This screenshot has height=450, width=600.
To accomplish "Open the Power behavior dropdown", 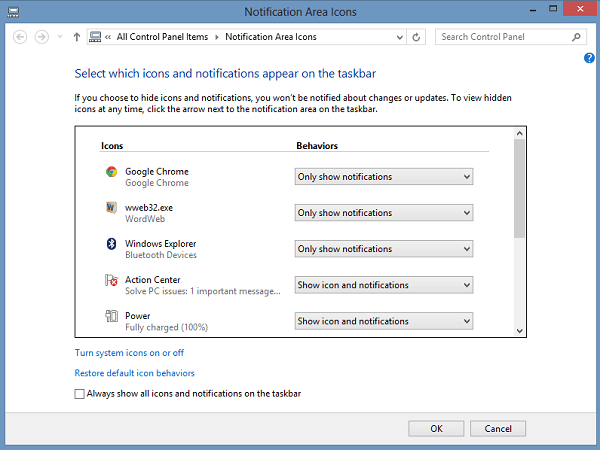I will click(383, 321).
